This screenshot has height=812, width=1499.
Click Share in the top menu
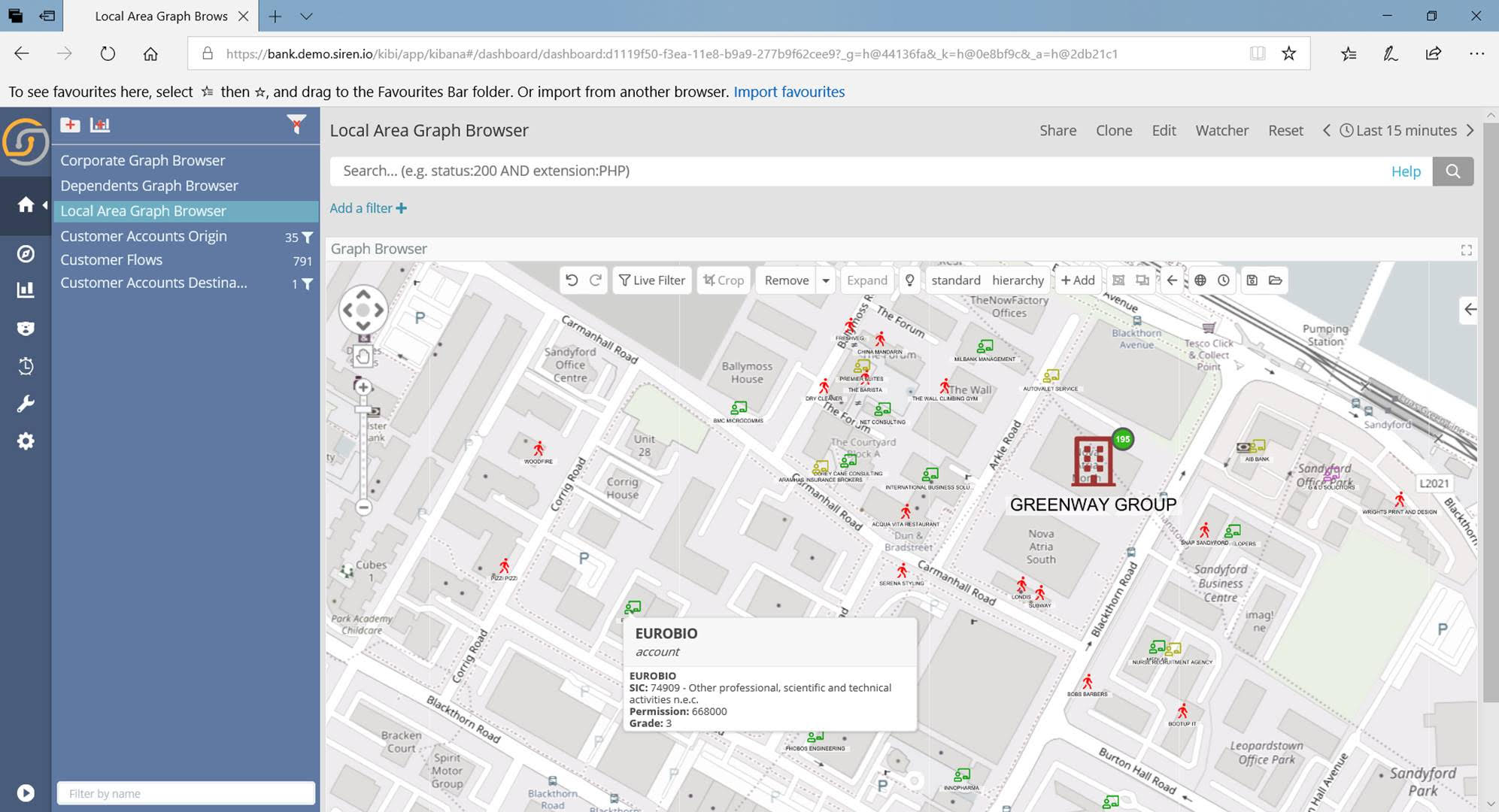1058,131
